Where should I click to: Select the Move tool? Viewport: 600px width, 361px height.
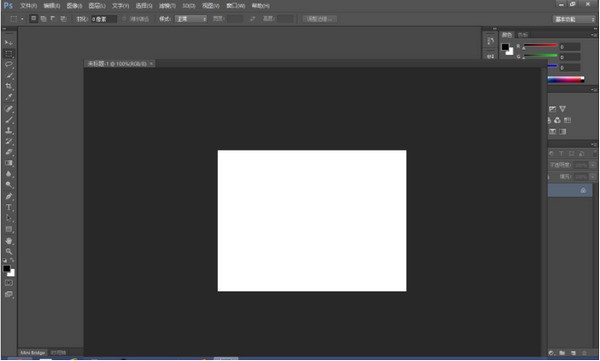[x=8, y=43]
